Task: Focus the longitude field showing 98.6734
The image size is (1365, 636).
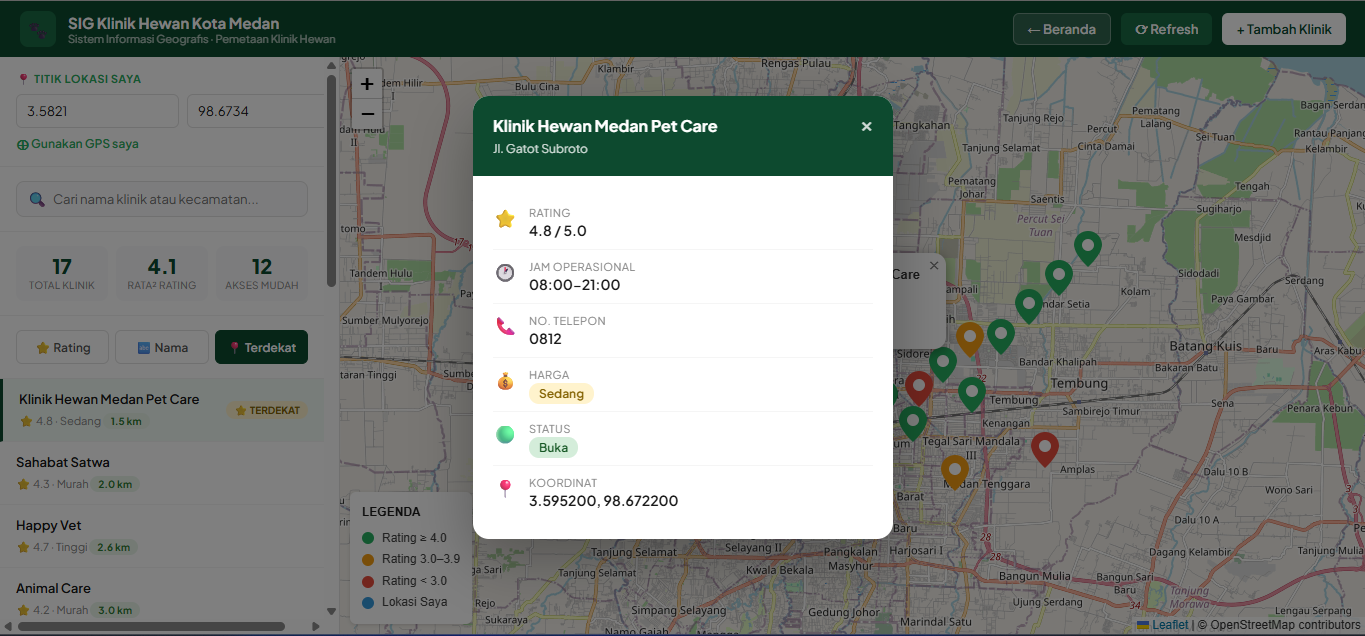Action: [x=256, y=111]
